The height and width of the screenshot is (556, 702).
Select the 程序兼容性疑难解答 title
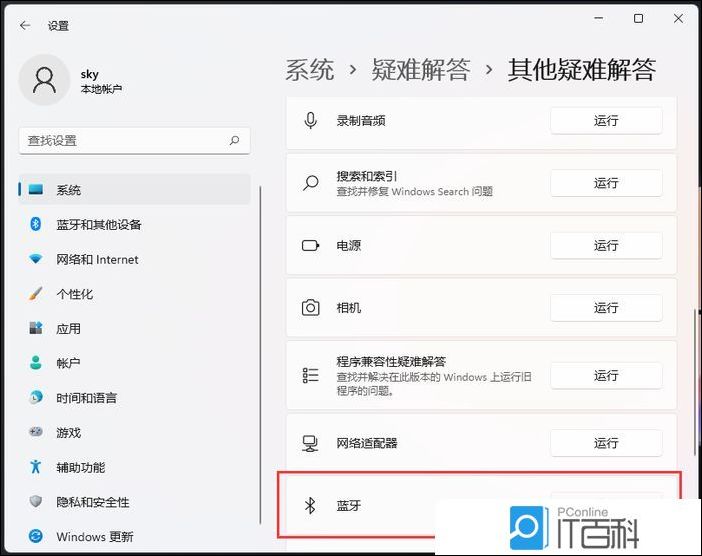391,361
